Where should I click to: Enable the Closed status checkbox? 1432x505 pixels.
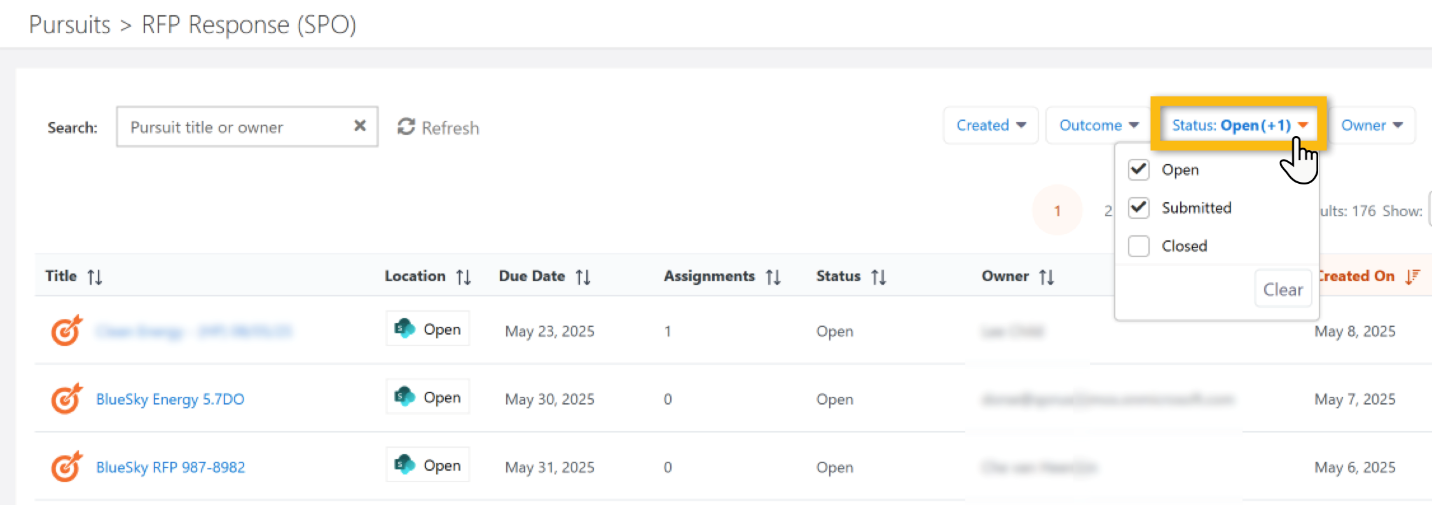coord(1138,246)
